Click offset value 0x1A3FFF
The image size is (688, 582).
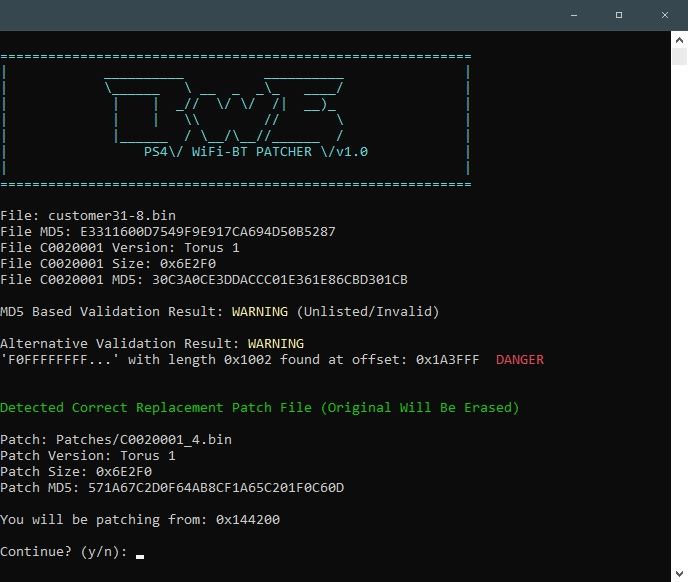pyautogui.click(x=447, y=359)
